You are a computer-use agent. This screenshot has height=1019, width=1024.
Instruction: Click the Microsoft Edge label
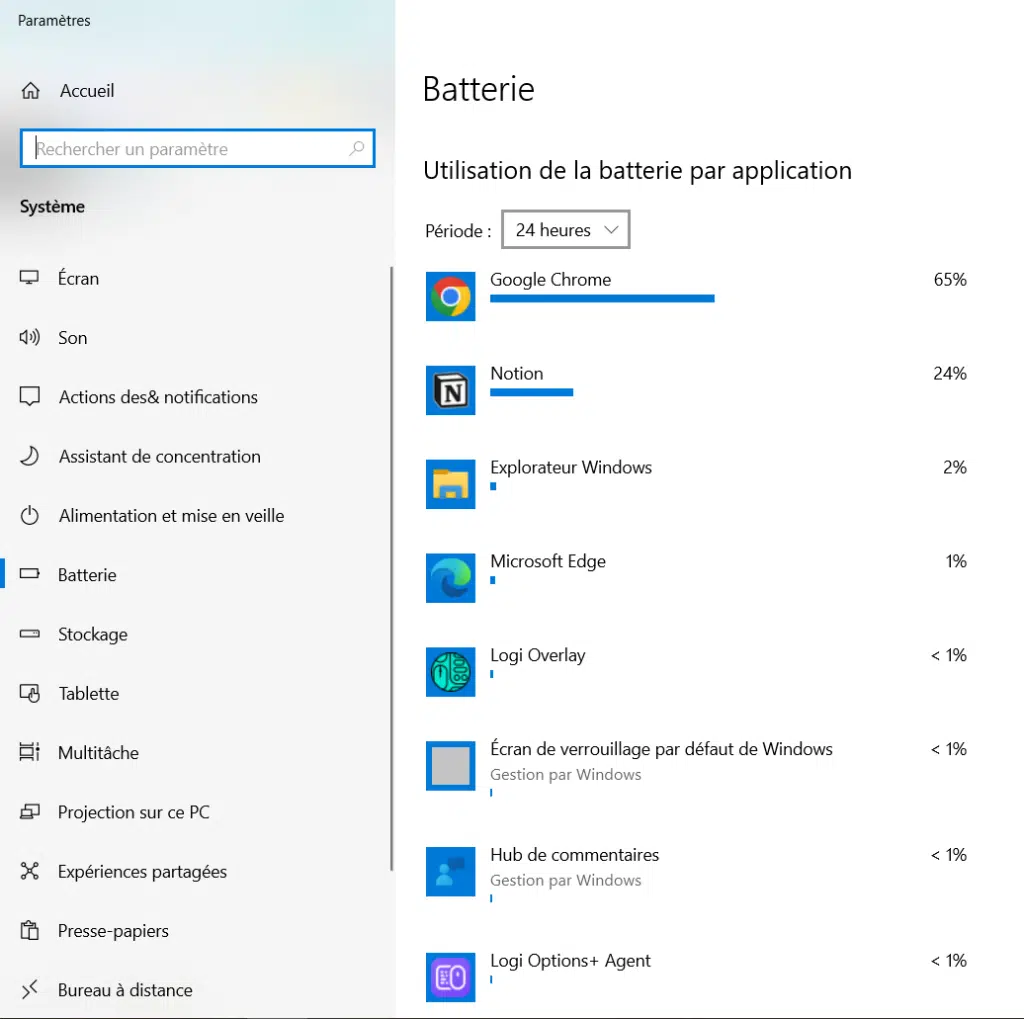coord(548,561)
